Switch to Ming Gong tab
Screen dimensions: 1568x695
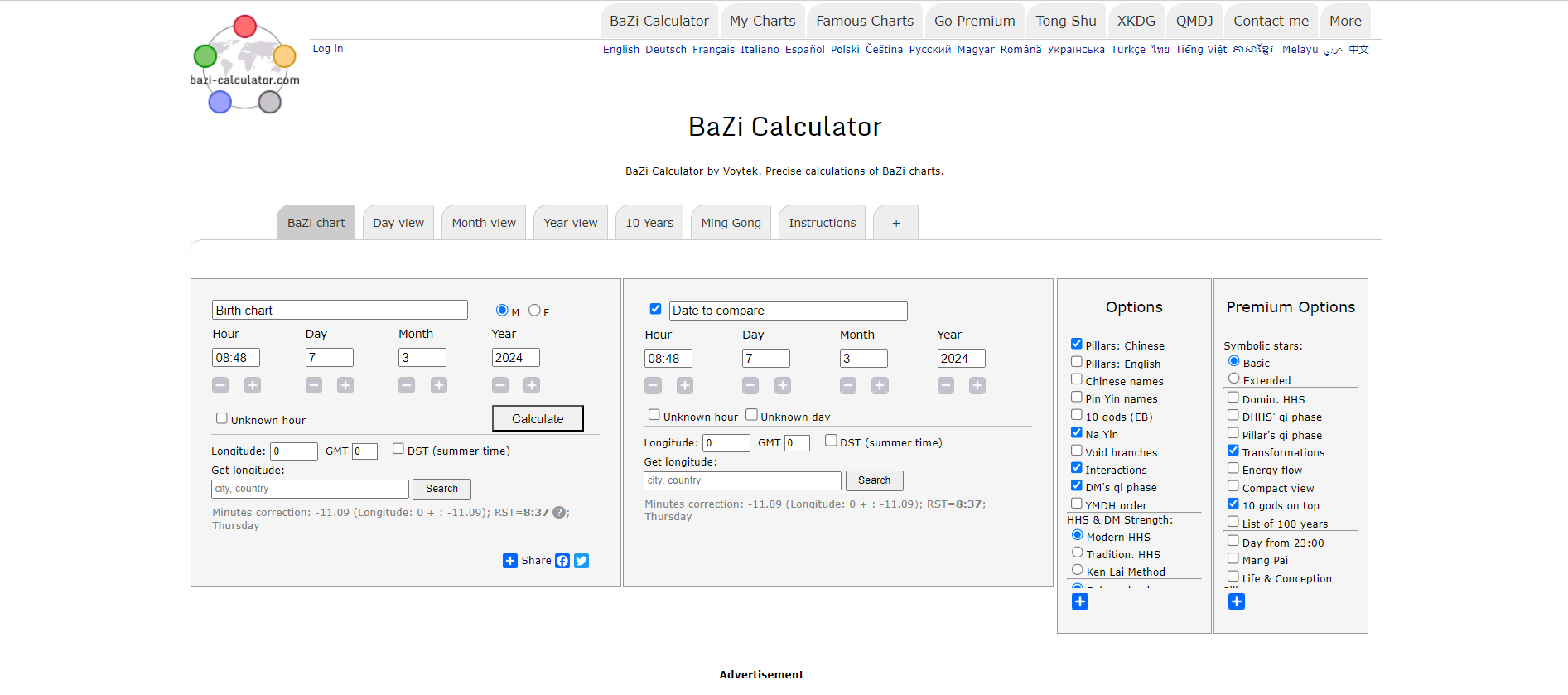(731, 223)
